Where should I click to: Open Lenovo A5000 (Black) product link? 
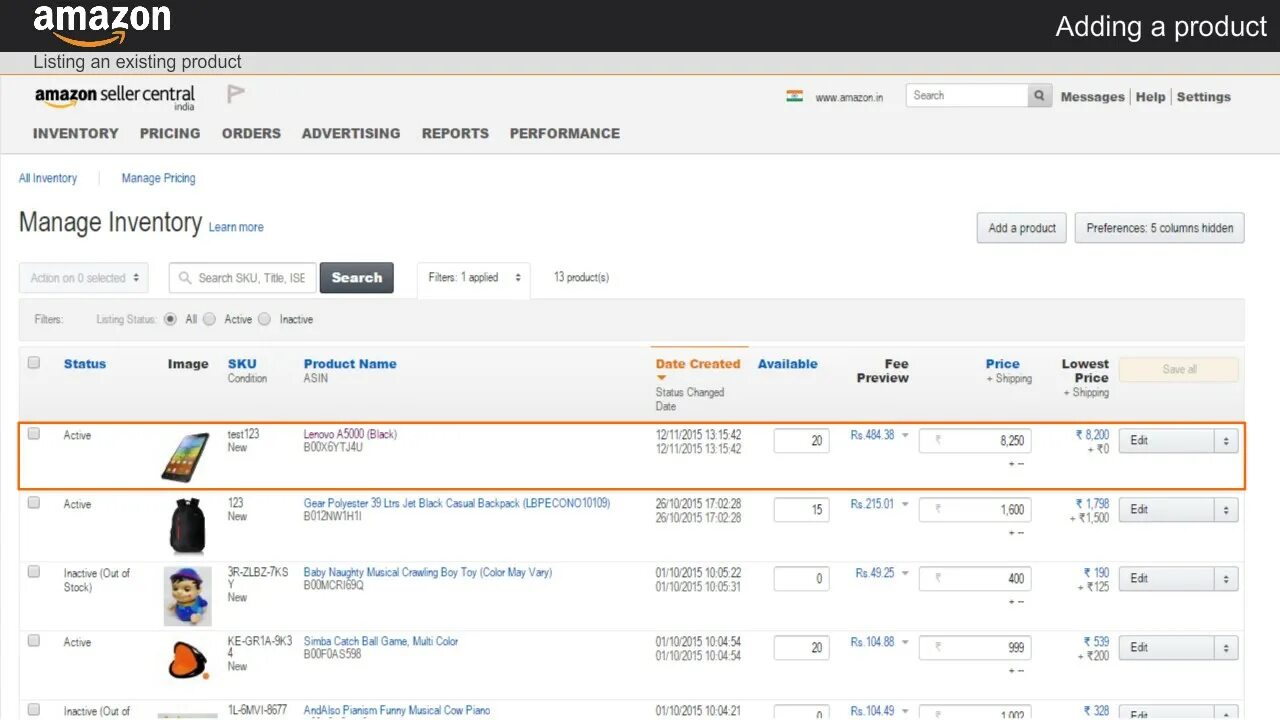350,434
